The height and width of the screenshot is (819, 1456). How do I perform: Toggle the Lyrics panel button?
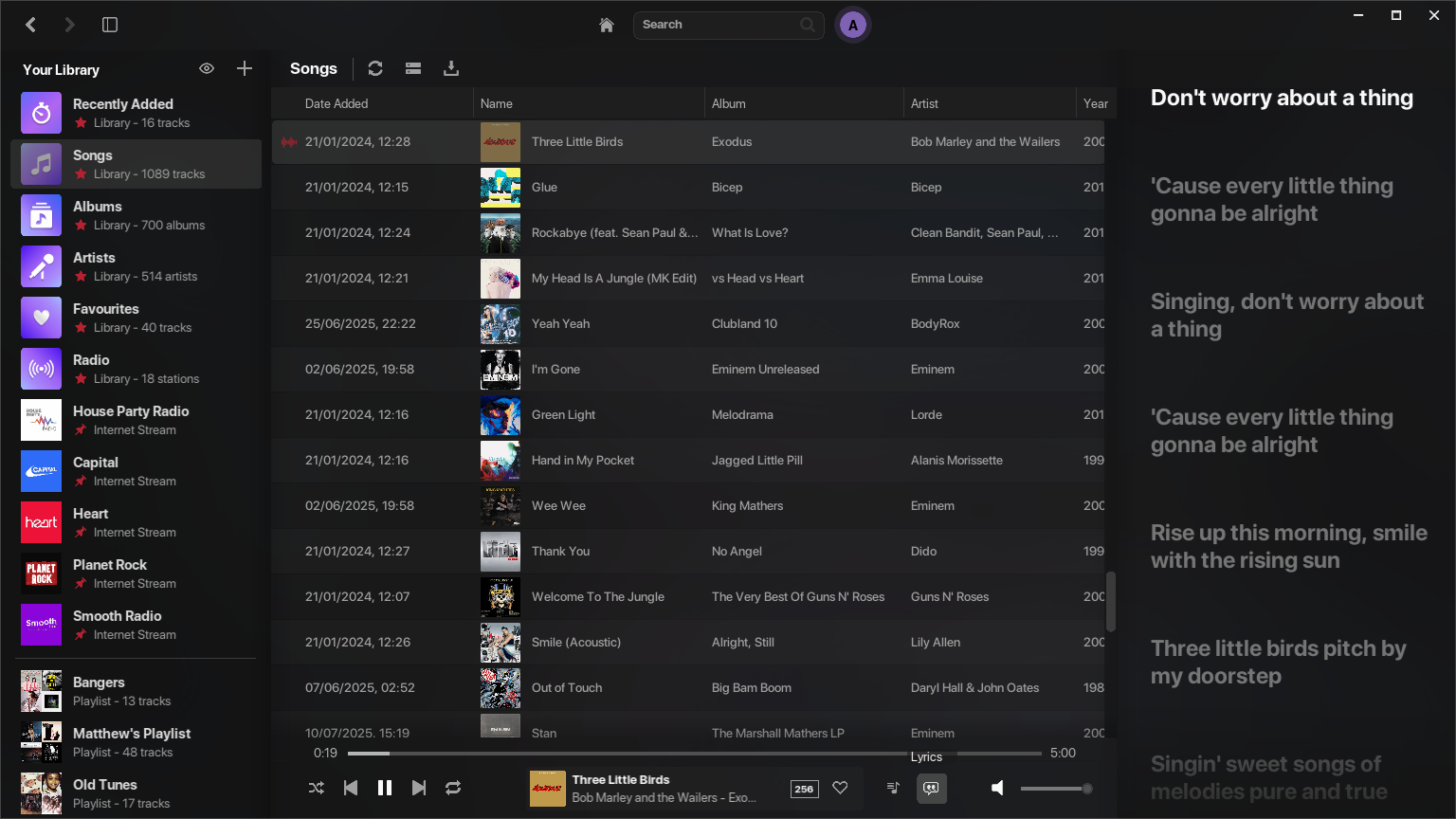coord(932,788)
